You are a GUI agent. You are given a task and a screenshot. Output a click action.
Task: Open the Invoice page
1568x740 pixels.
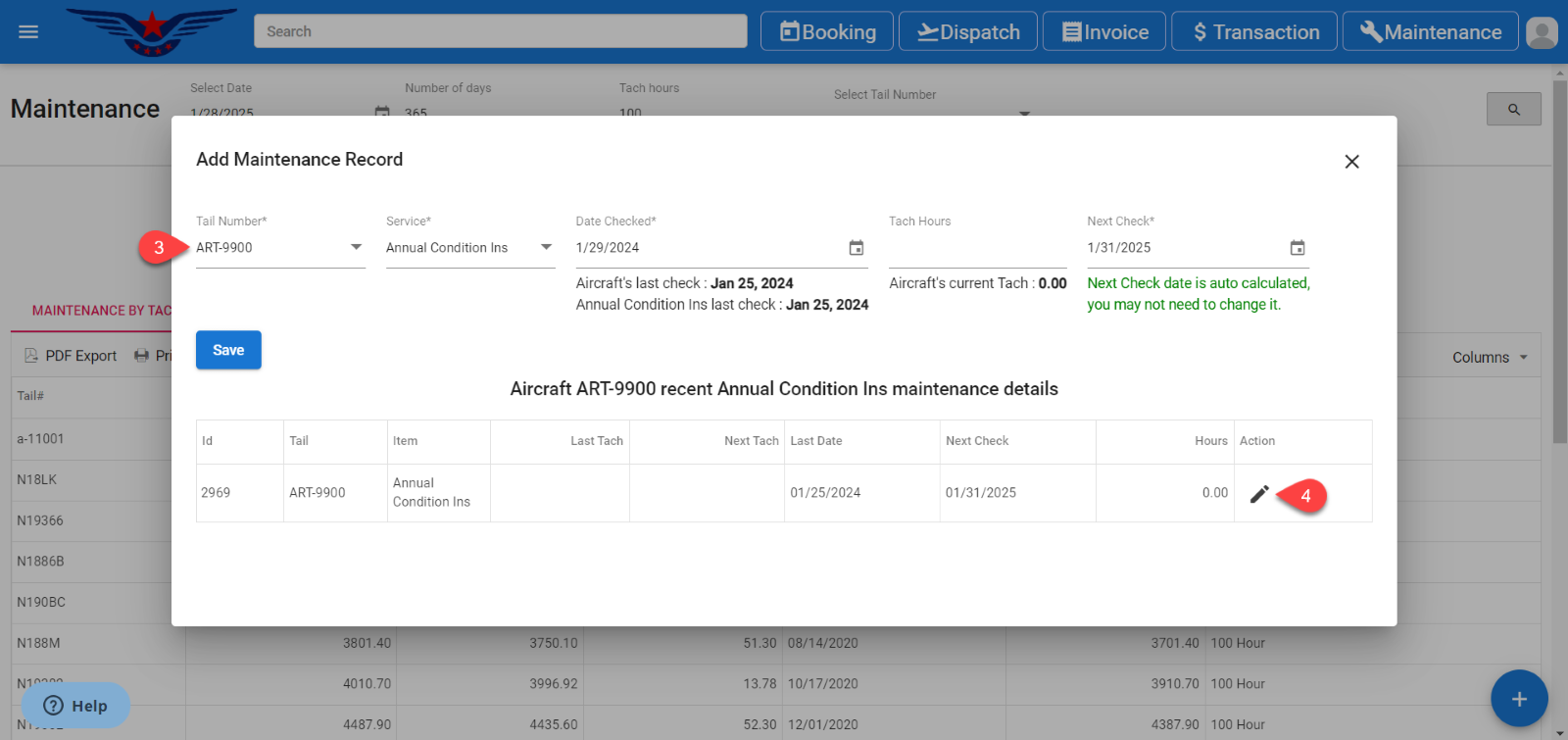coord(1103,31)
